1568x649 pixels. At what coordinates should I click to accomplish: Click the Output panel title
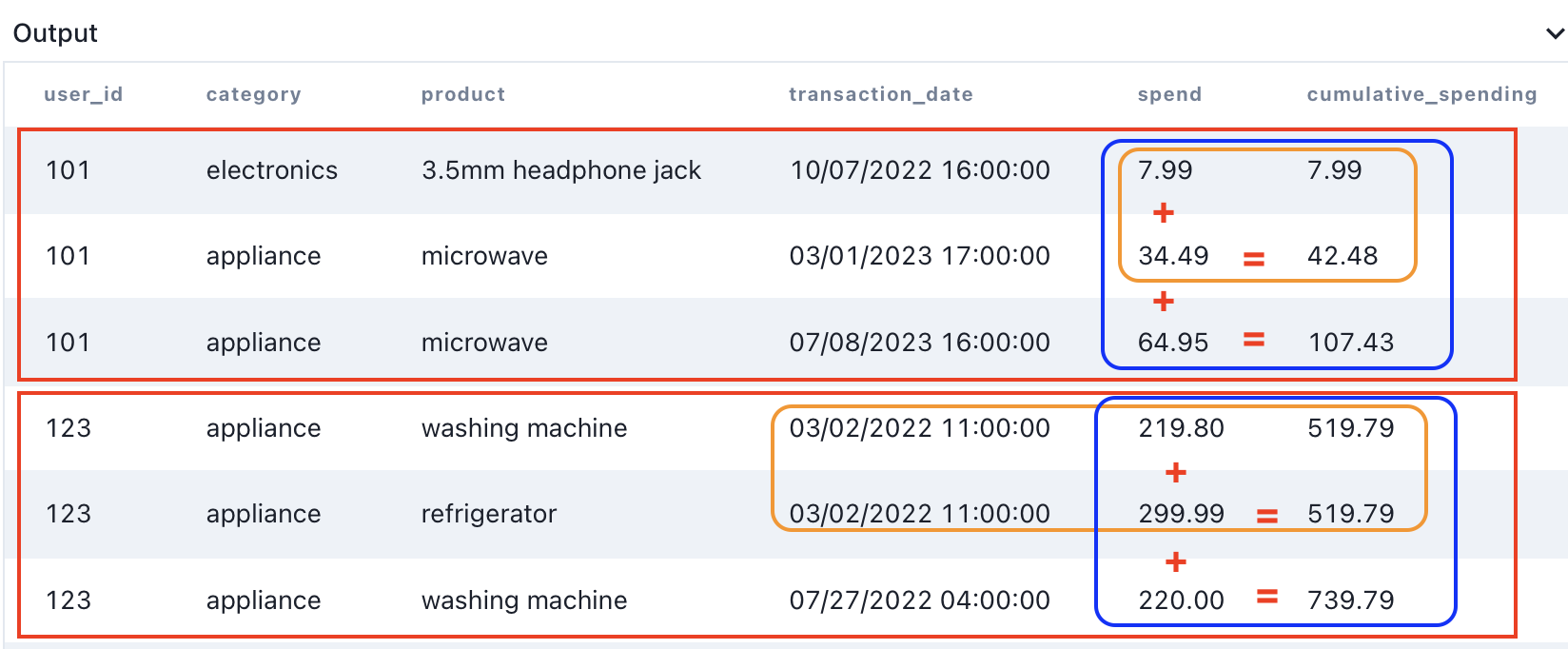pos(55,33)
